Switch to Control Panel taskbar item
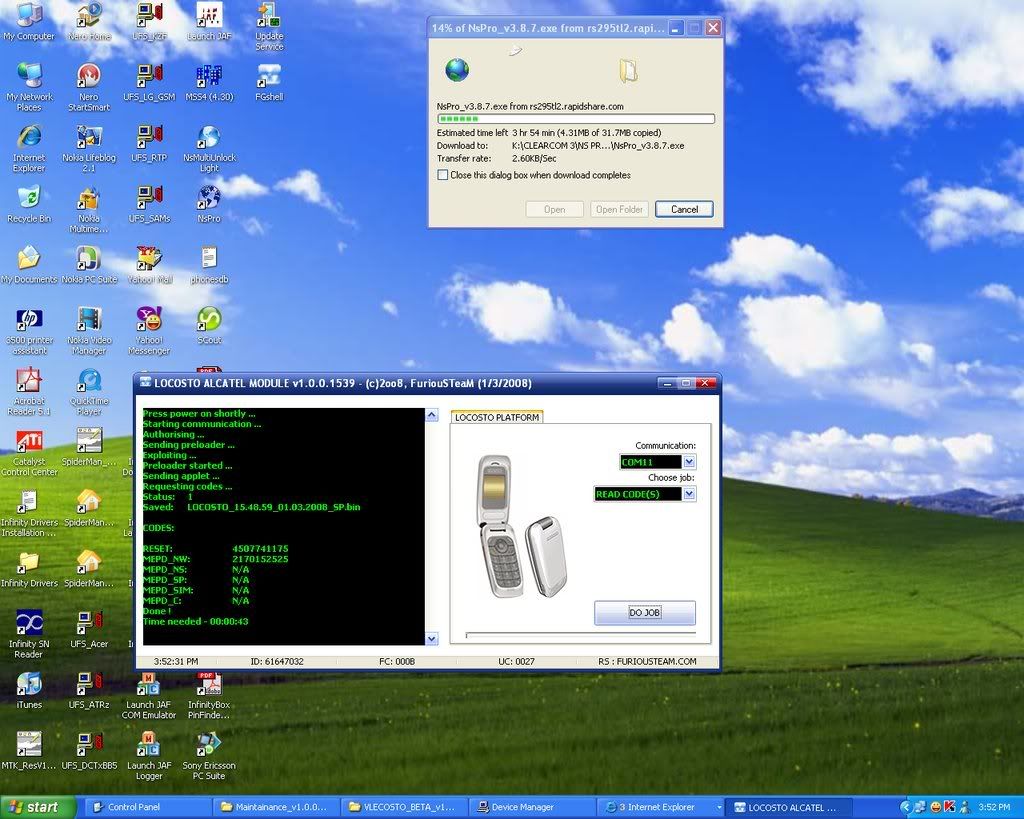The image size is (1024, 819). pos(148,807)
